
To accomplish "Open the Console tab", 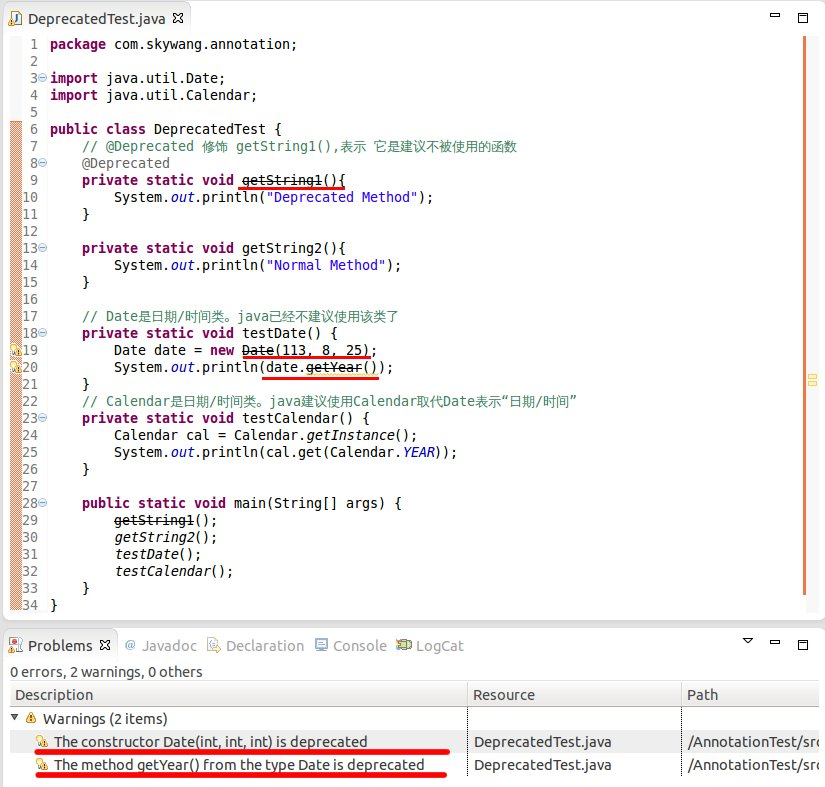I will [350, 645].
